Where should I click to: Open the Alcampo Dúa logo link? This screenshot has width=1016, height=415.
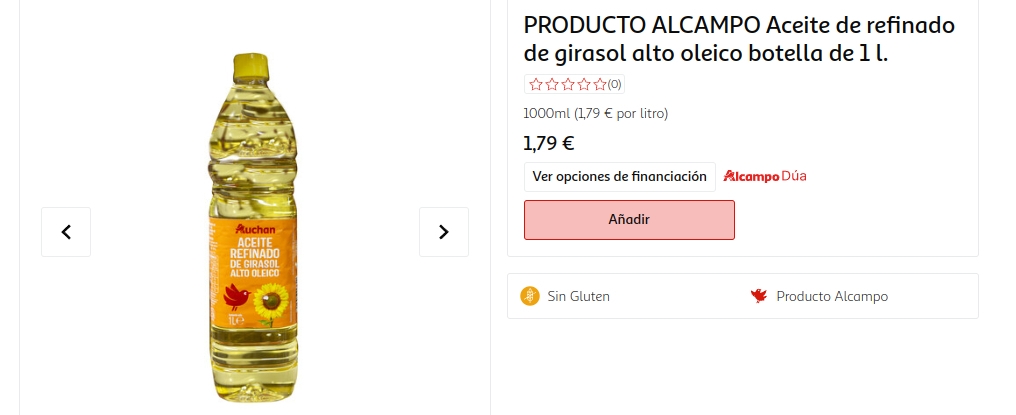765,177
